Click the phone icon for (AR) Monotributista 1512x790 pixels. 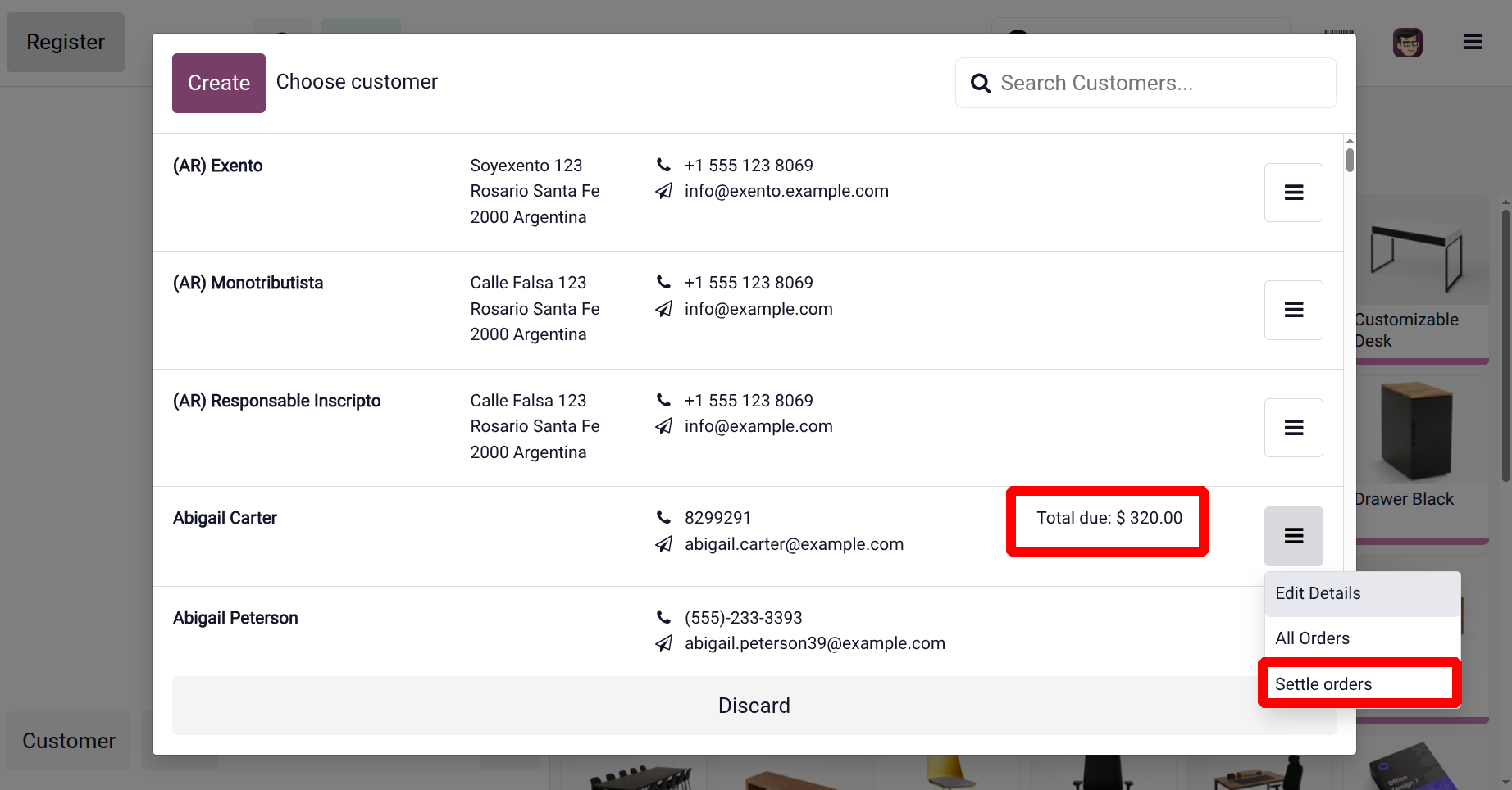(663, 283)
